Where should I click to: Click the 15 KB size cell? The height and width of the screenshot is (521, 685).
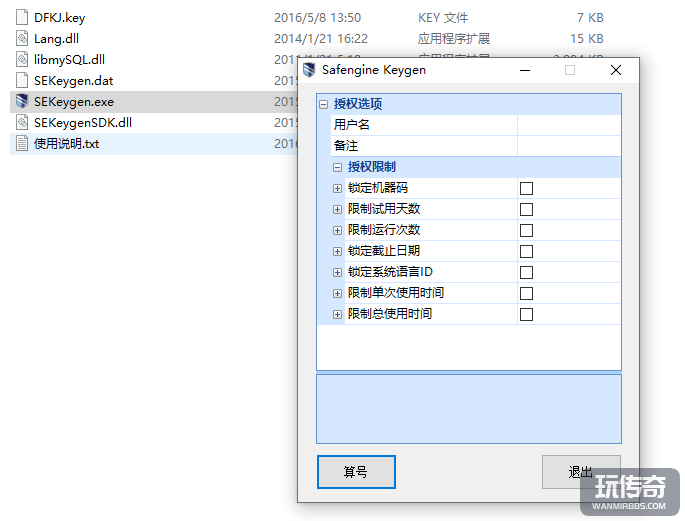587,38
